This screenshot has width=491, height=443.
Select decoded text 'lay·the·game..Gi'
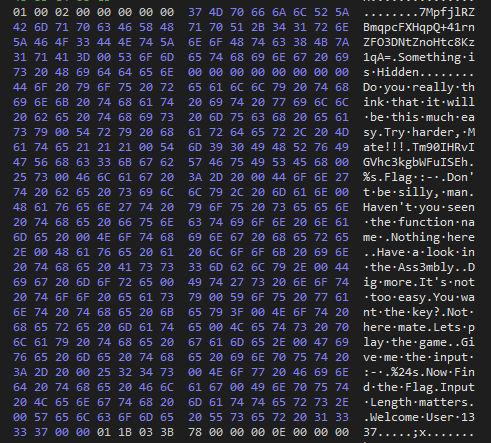tap(419, 342)
